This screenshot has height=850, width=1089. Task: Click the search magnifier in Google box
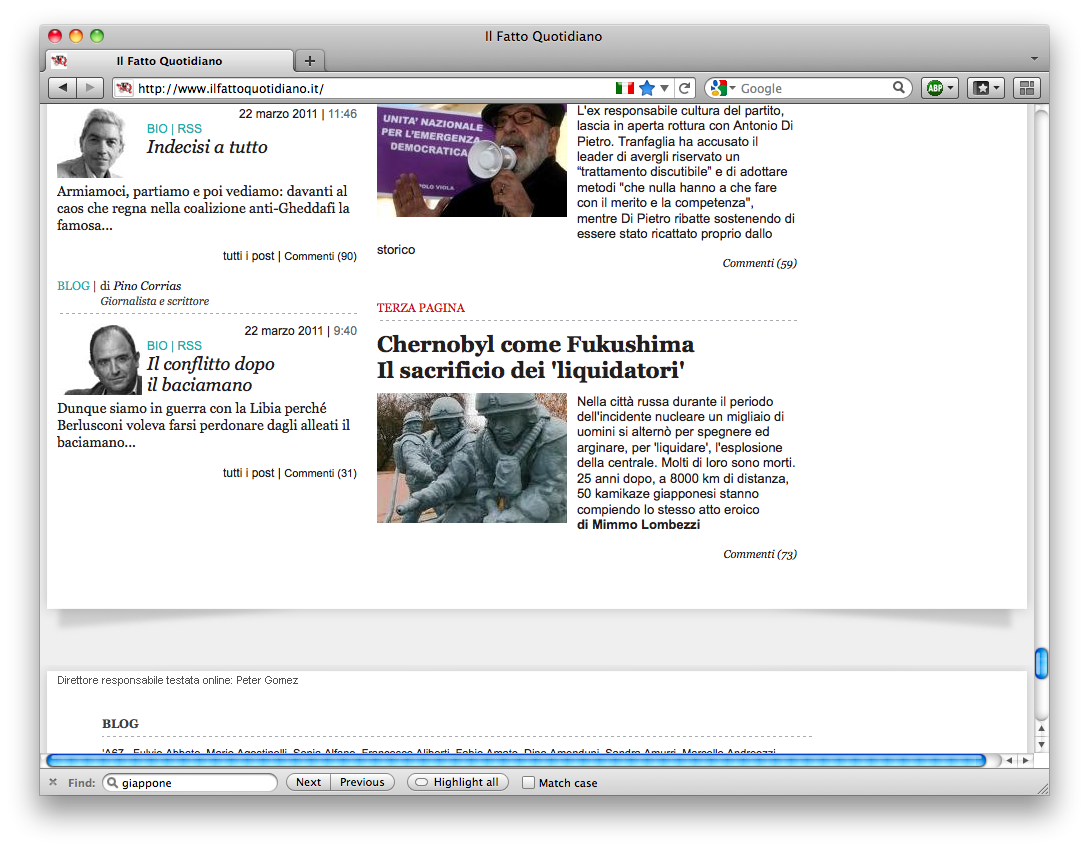pyautogui.click(x=899, y=88)
